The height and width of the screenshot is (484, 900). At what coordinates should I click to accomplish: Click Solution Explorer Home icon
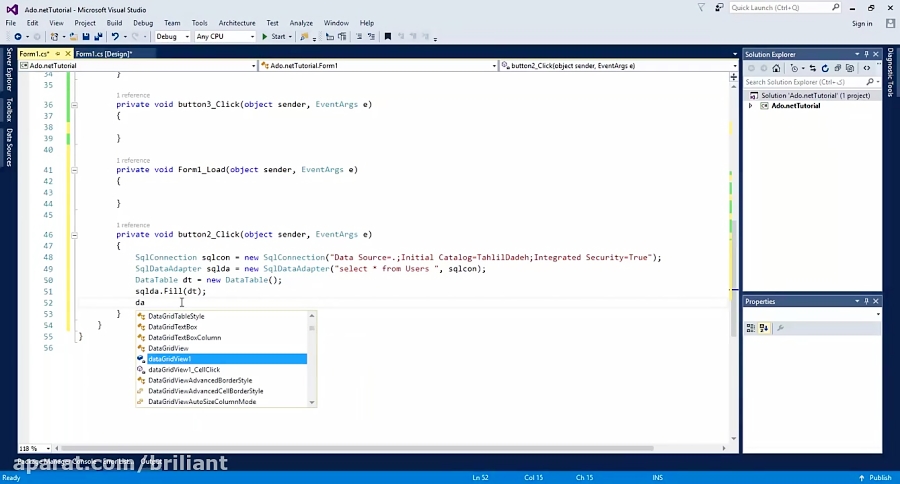776,68
